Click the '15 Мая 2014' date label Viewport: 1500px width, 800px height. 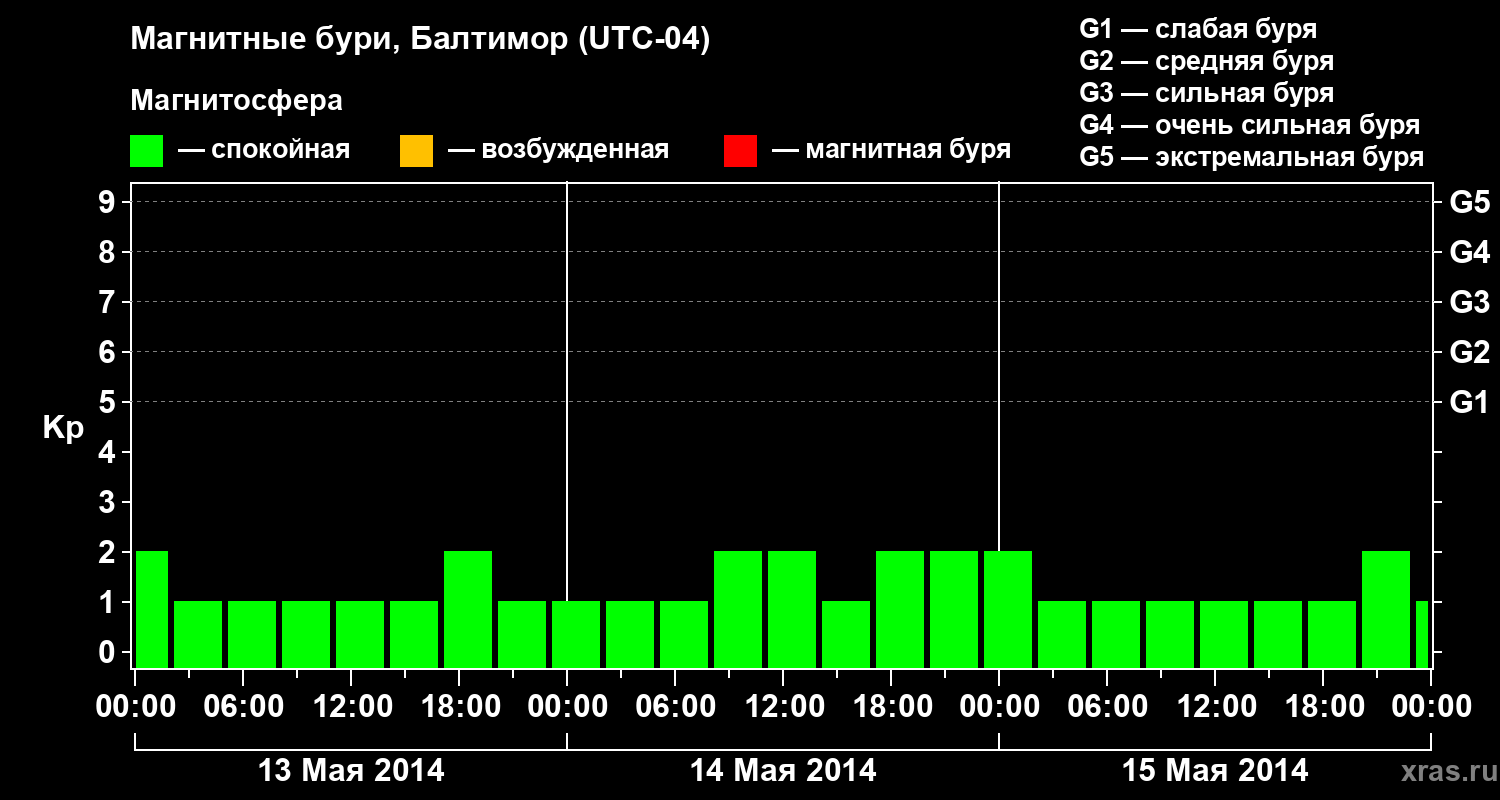pyautogui.click(x=1215, y=771)
